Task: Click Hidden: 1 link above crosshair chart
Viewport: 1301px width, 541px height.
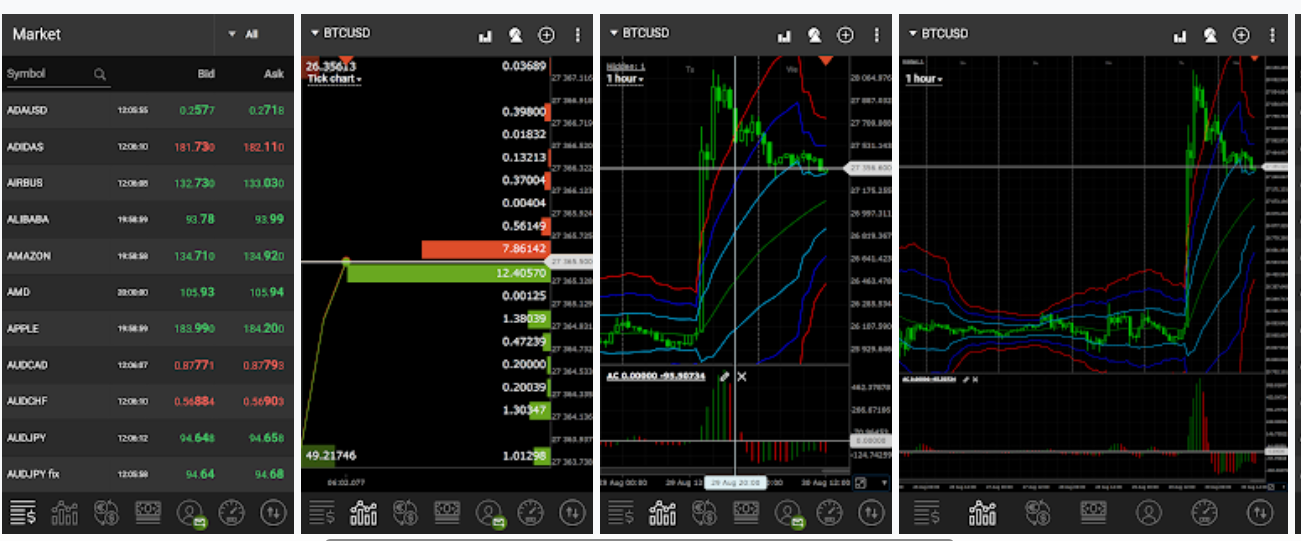Action: click(x=626, y=68)
